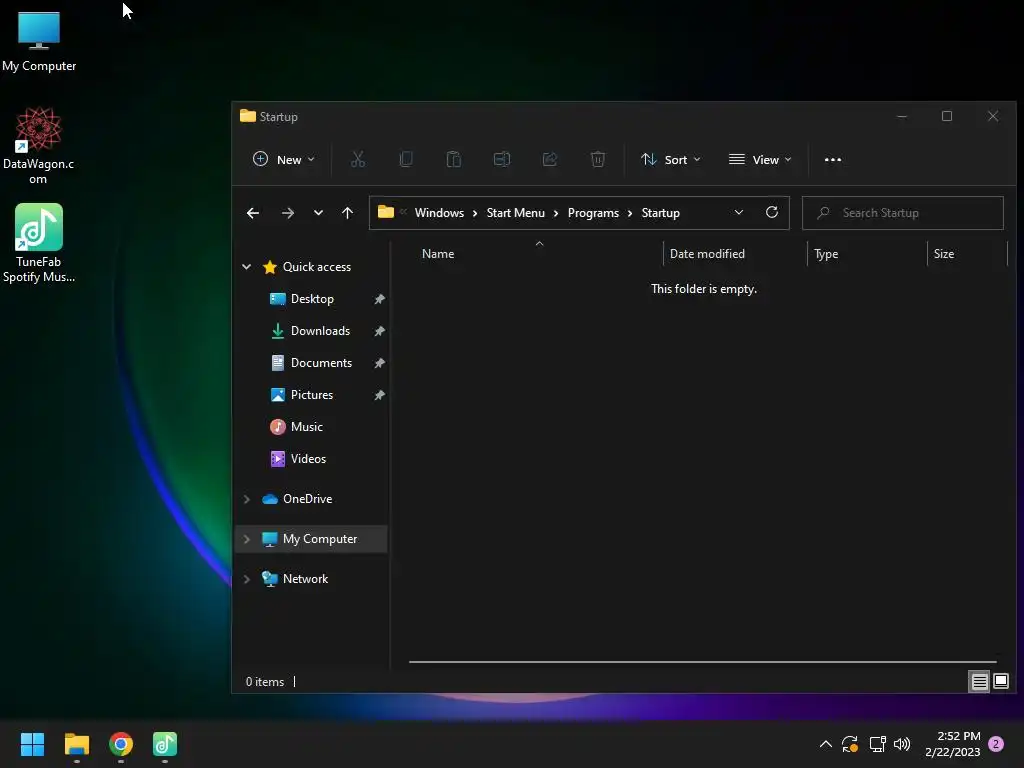Unpin Desktop from Quick access
The image size is (1024, 768).
pos(379,299)
